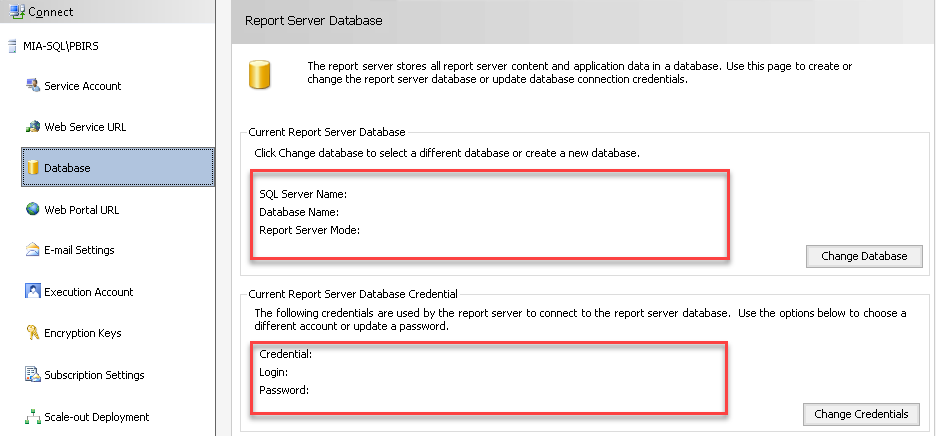Click the Connect icon at top
The width and height of the screenshot is (936, 436).
[x=14, y=10]
